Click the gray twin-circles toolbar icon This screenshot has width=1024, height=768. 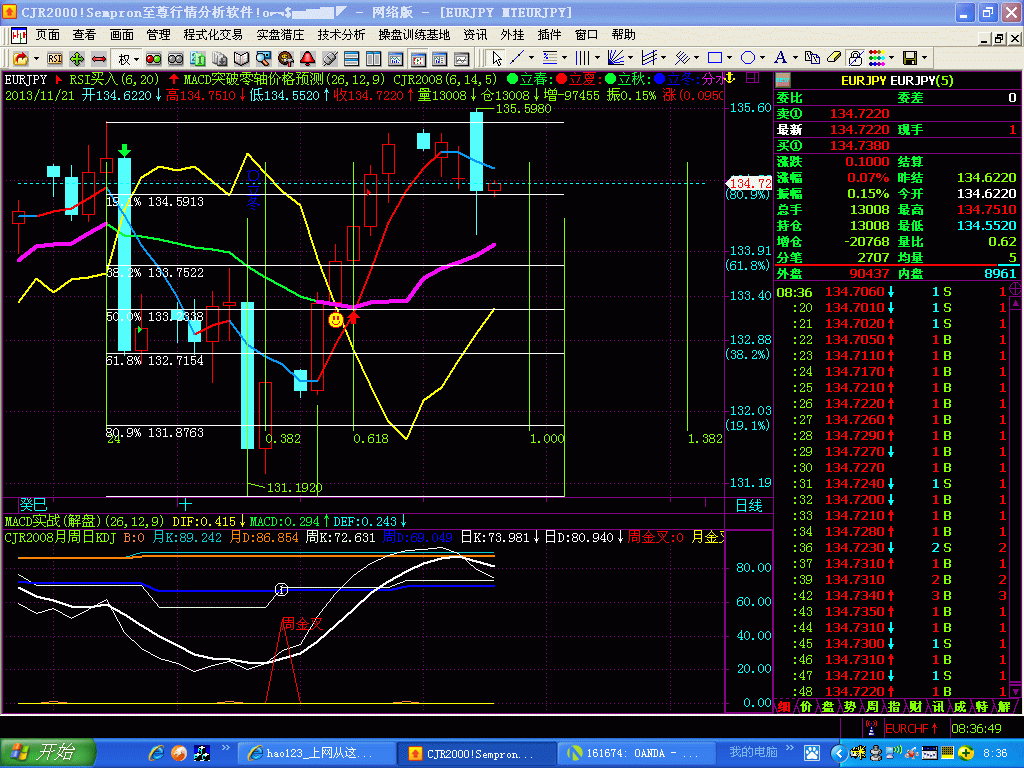(x=176, y=59)
